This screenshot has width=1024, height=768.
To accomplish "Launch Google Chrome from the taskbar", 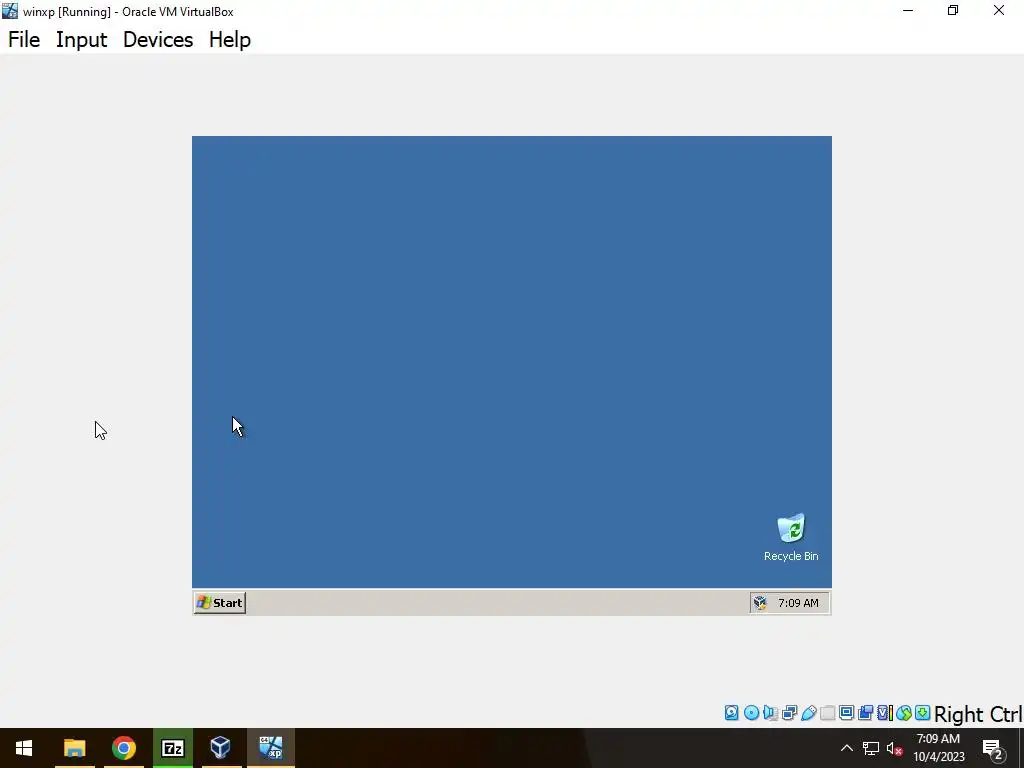I will click(123, 748).
